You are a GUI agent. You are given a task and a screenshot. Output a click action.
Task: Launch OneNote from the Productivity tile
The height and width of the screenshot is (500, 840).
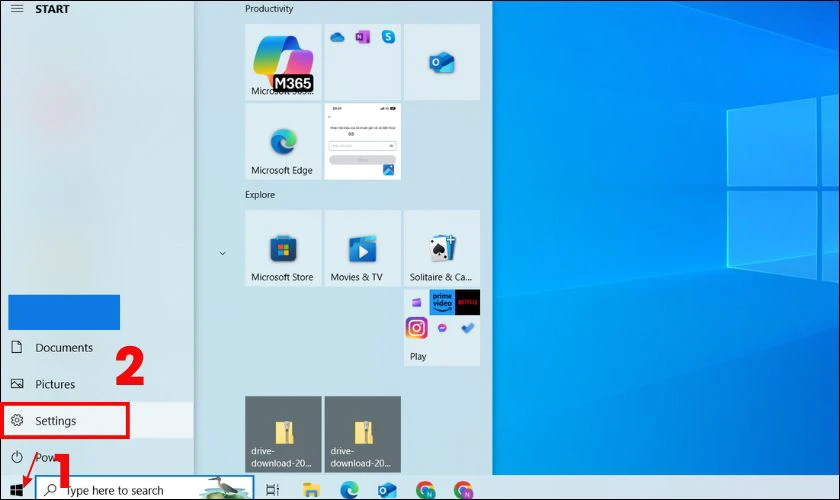pos(363,37)
